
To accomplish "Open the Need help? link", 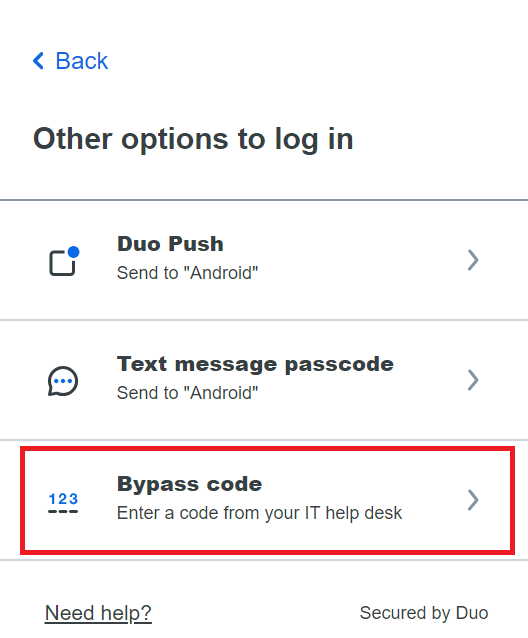I will tap(98, 613).
